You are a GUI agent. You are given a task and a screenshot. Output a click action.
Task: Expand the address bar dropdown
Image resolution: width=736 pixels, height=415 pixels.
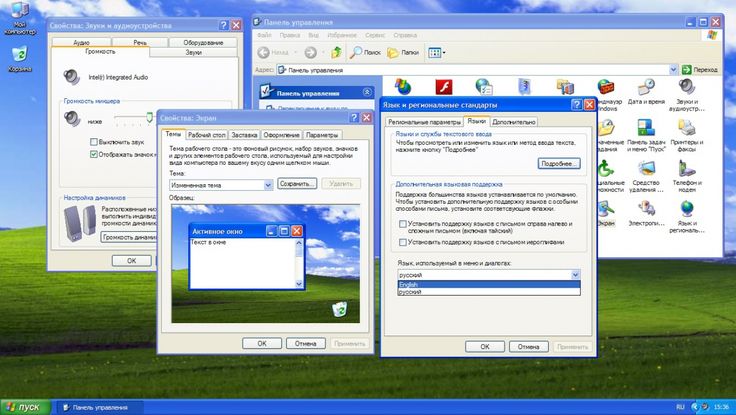pos(673,69)
